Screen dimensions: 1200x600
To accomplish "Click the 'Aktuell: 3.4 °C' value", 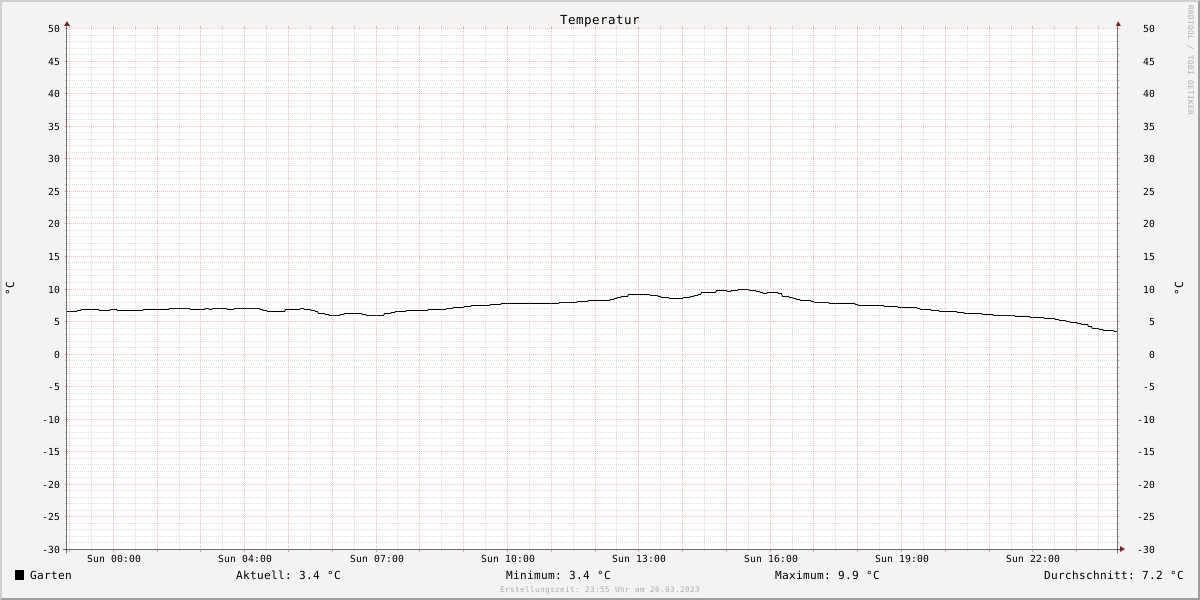I will 288,575.
